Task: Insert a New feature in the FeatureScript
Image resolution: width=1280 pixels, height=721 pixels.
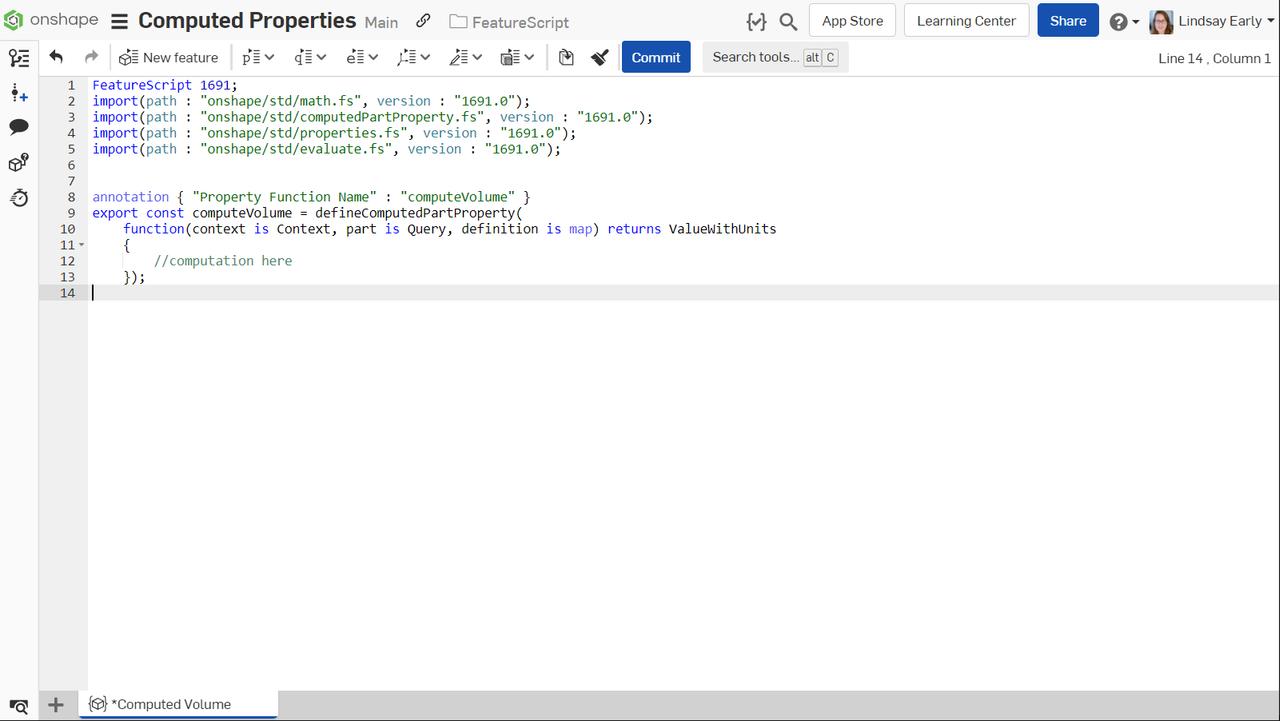Action: (x=168, y=57)
